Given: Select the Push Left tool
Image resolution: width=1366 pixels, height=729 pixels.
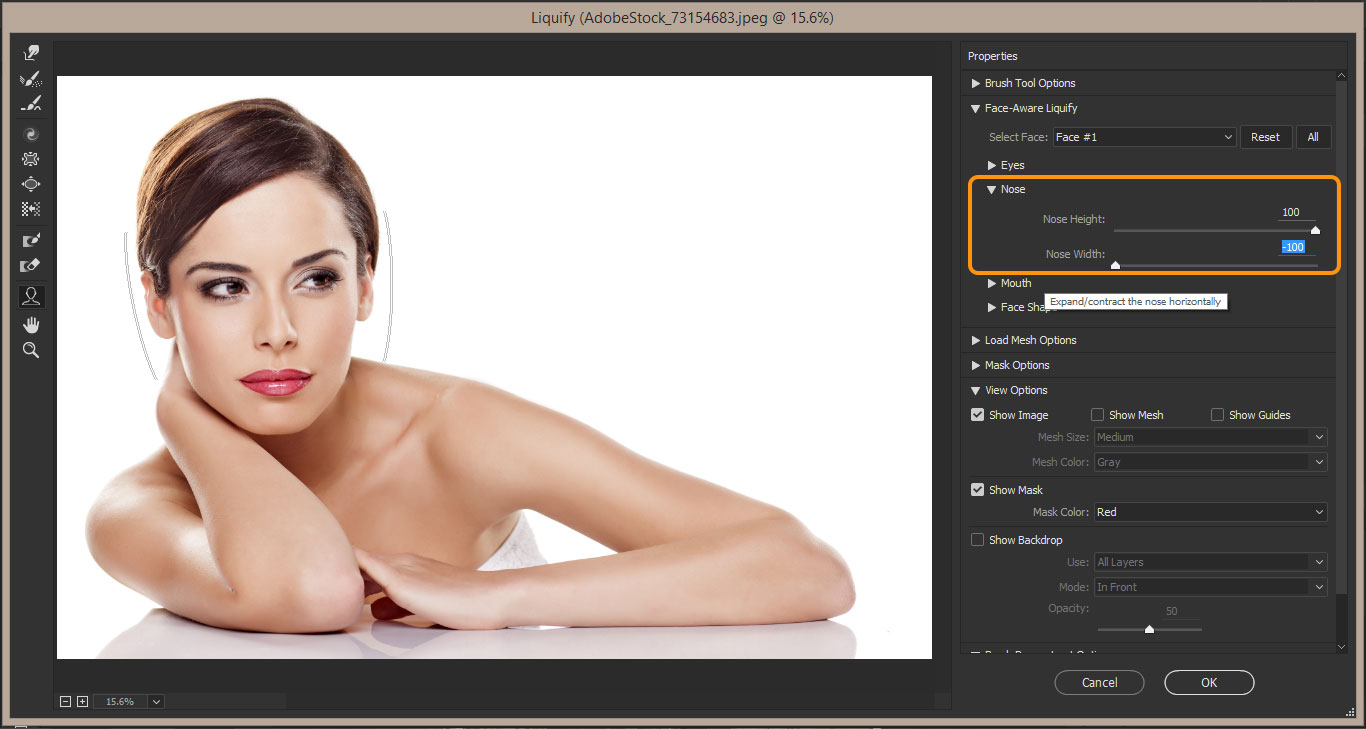Looking at the screenshot, I should click(31, 209).
